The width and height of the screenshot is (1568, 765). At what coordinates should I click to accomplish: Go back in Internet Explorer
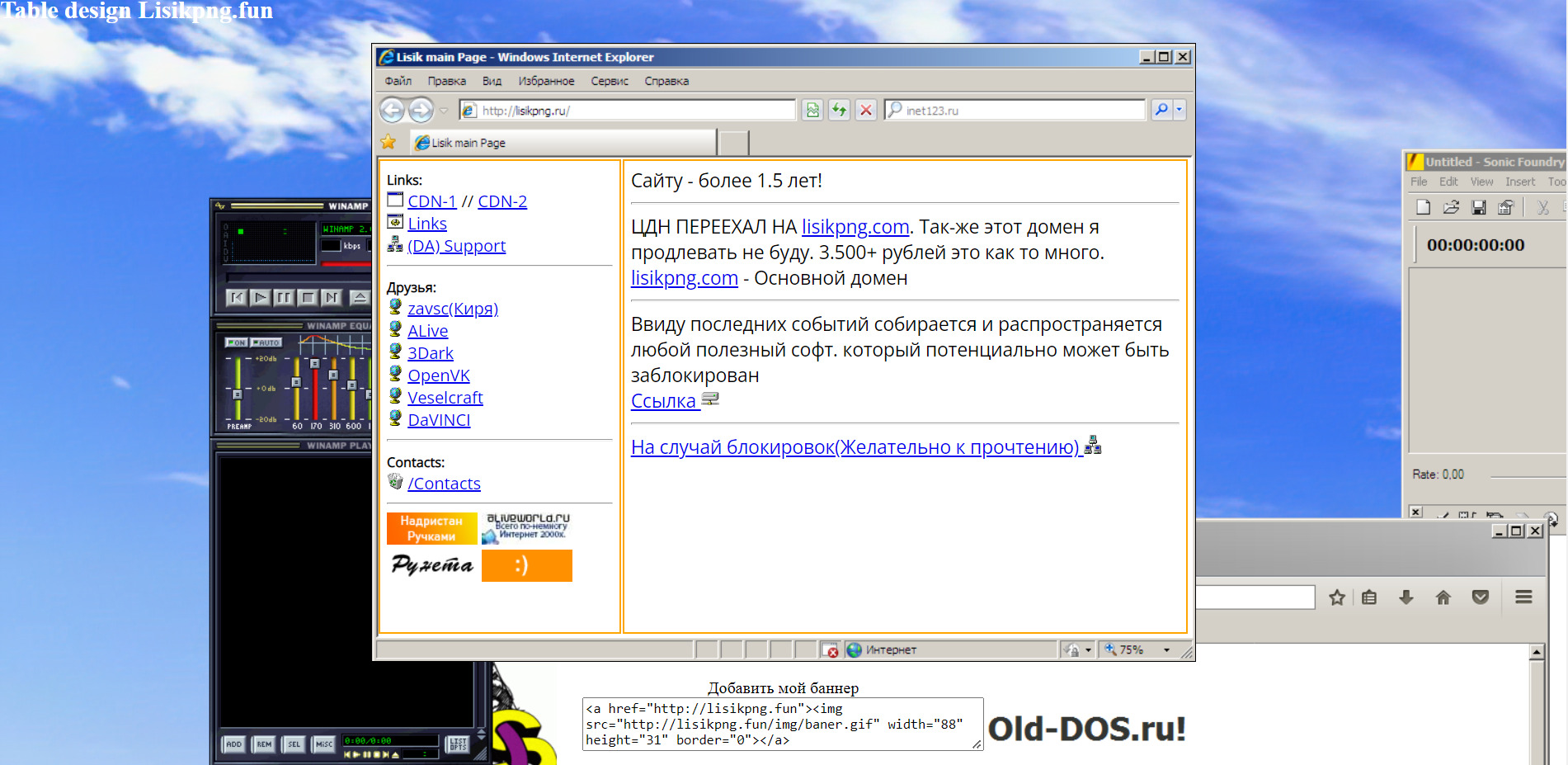coord(393,110)
